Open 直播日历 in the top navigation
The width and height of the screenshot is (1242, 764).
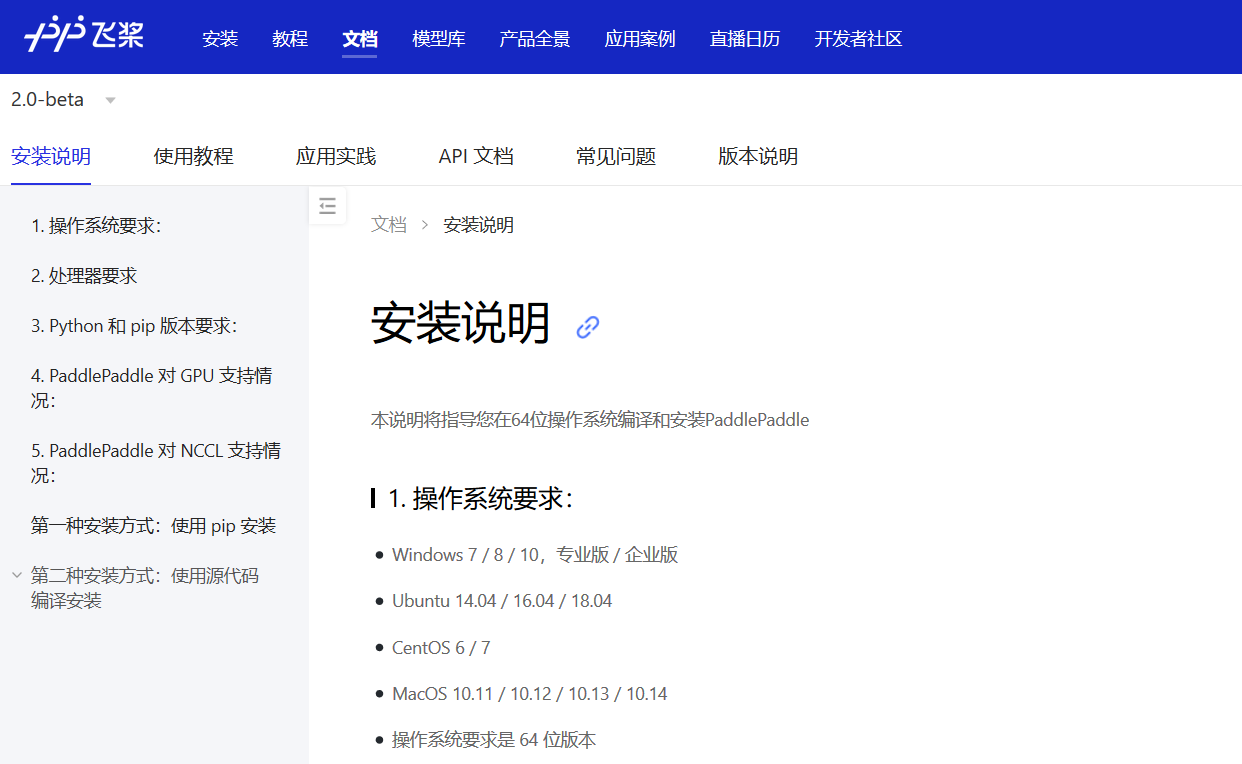(x=745, y=39)
